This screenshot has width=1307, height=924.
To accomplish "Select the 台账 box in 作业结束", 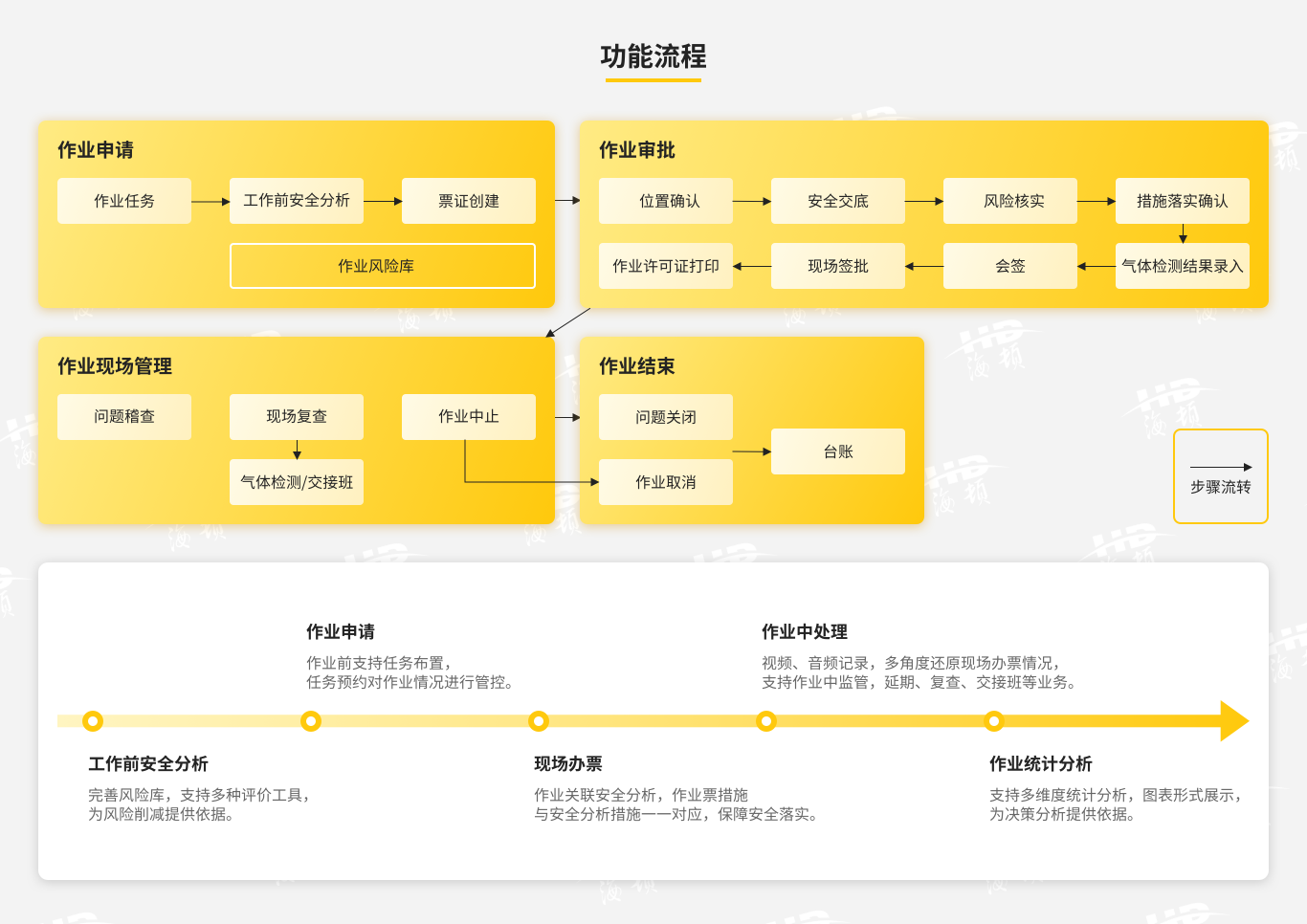I will (838, 451).
